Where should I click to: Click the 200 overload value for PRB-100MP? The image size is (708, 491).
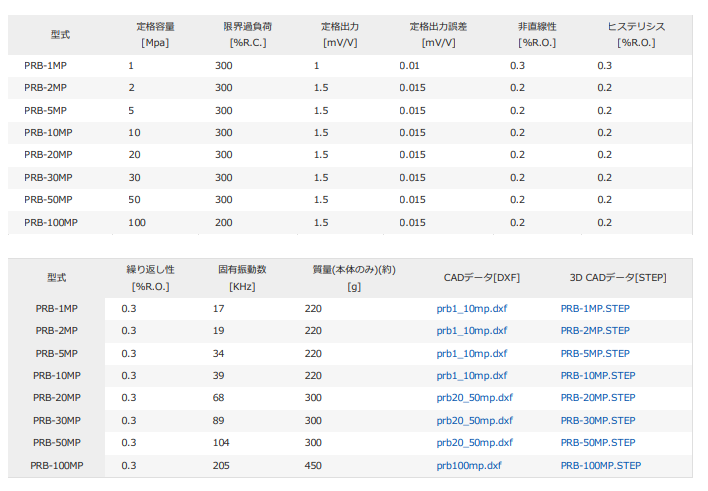(x=224, y=223)
